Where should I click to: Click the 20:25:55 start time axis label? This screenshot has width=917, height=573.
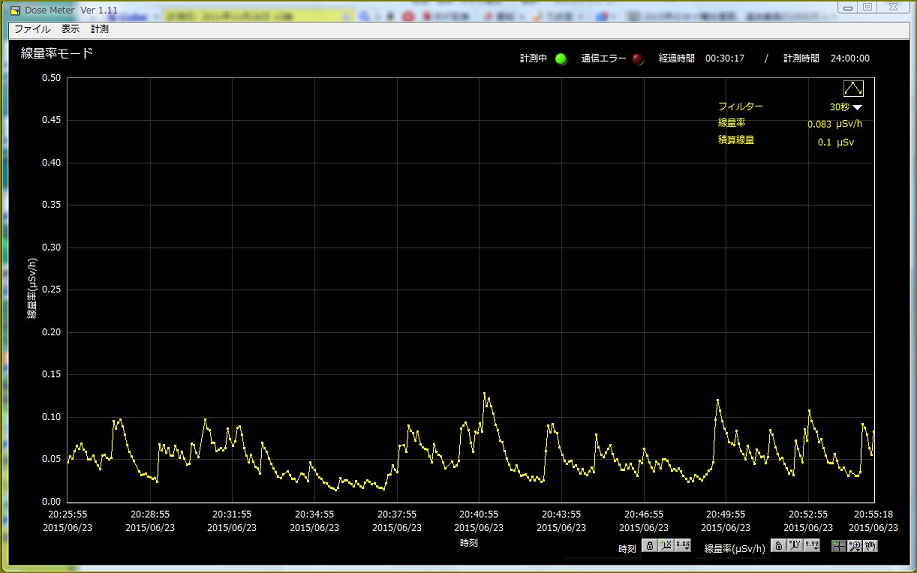click(x=68, y=514)
